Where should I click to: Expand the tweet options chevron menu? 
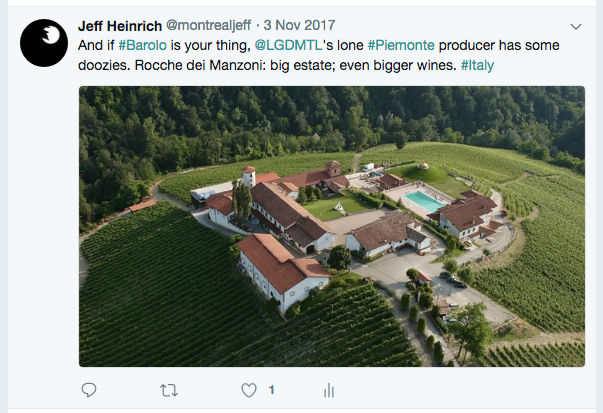click(x=576, y=27)
